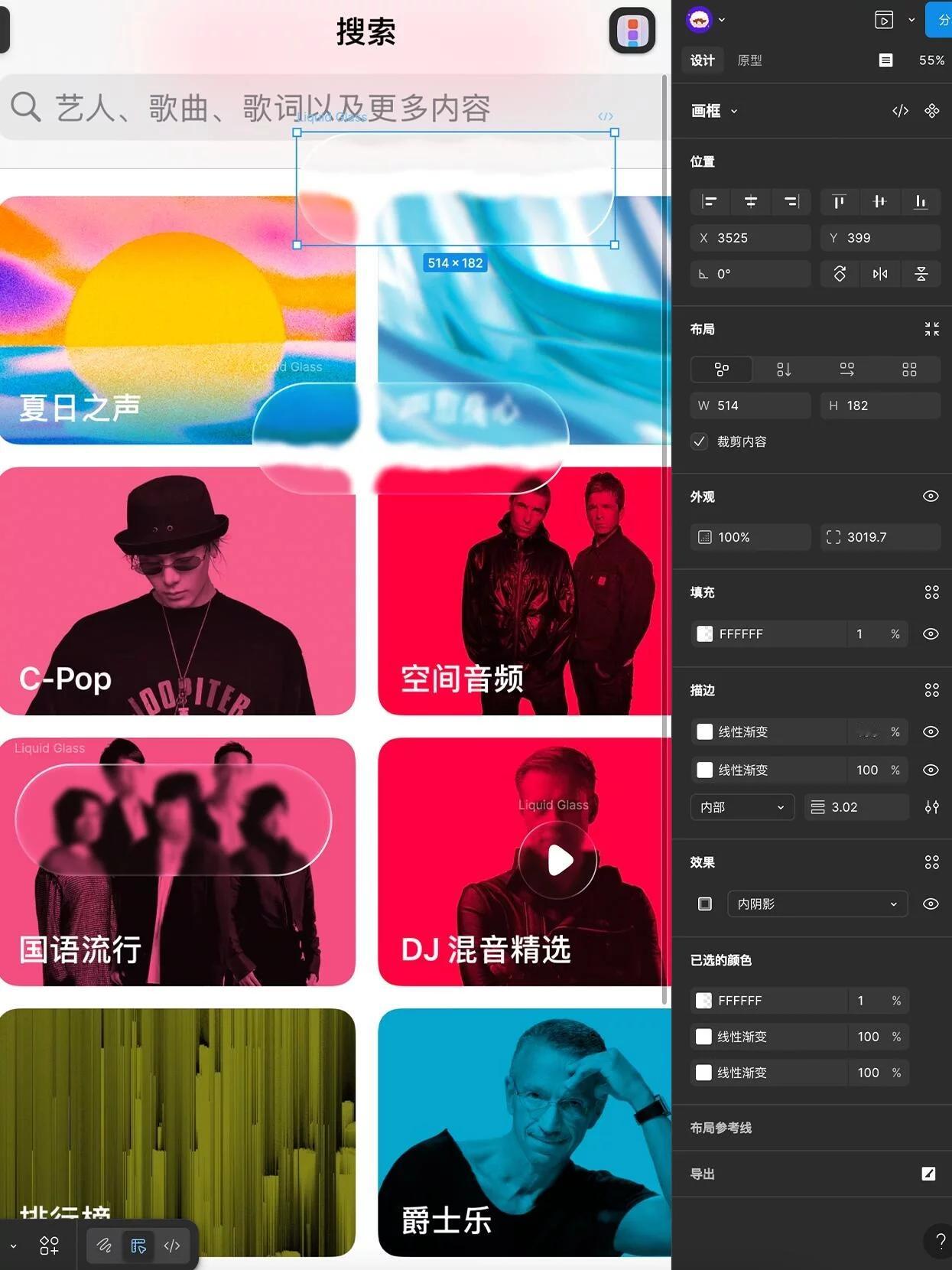Select vertical auto layout icon
952x1270 pixels.
coord(784,370)
